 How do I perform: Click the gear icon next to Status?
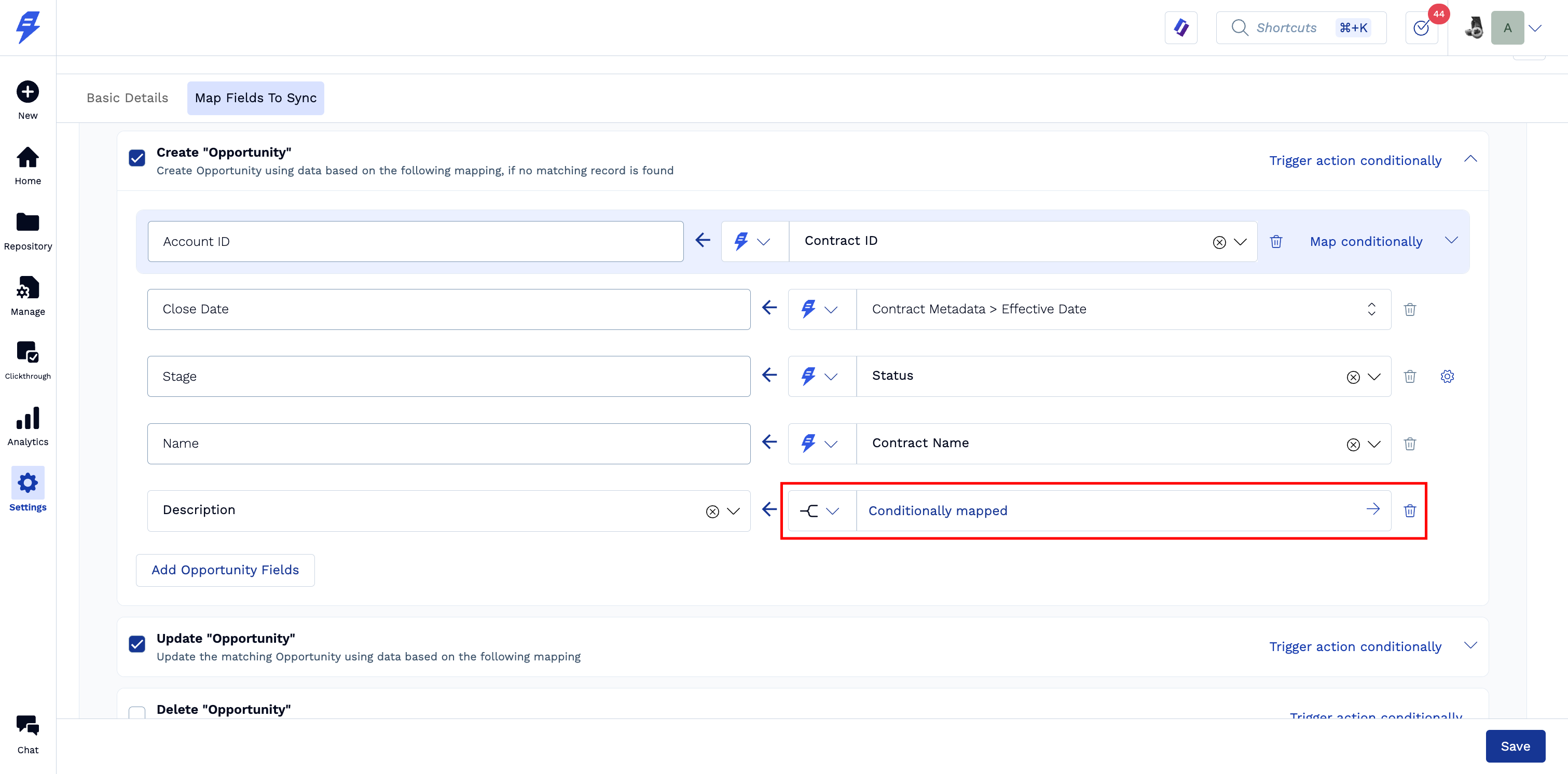tap(1447, 377)
